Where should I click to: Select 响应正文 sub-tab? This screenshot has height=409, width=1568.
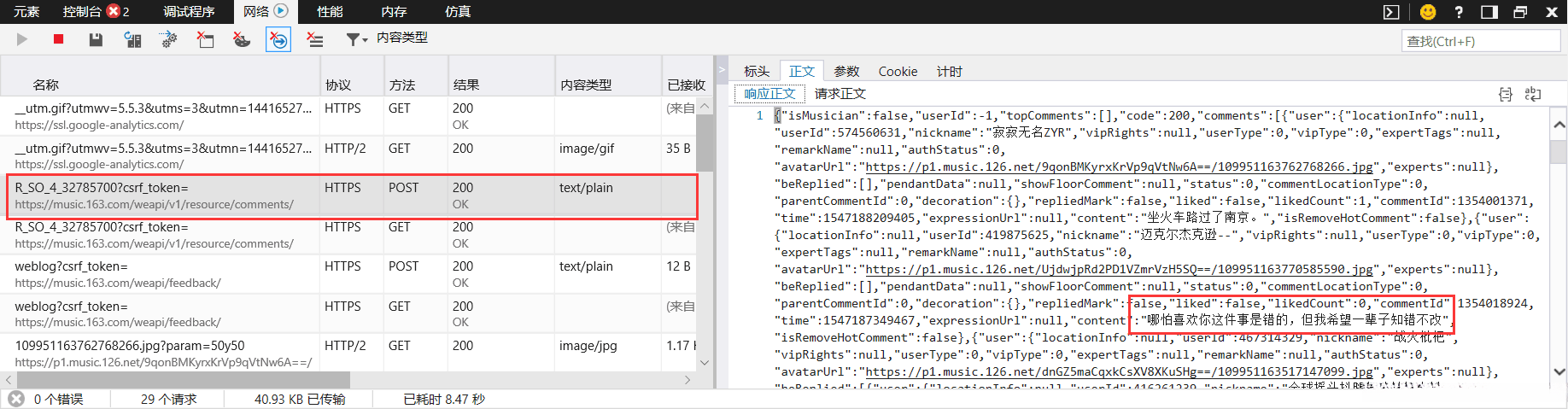769,93
